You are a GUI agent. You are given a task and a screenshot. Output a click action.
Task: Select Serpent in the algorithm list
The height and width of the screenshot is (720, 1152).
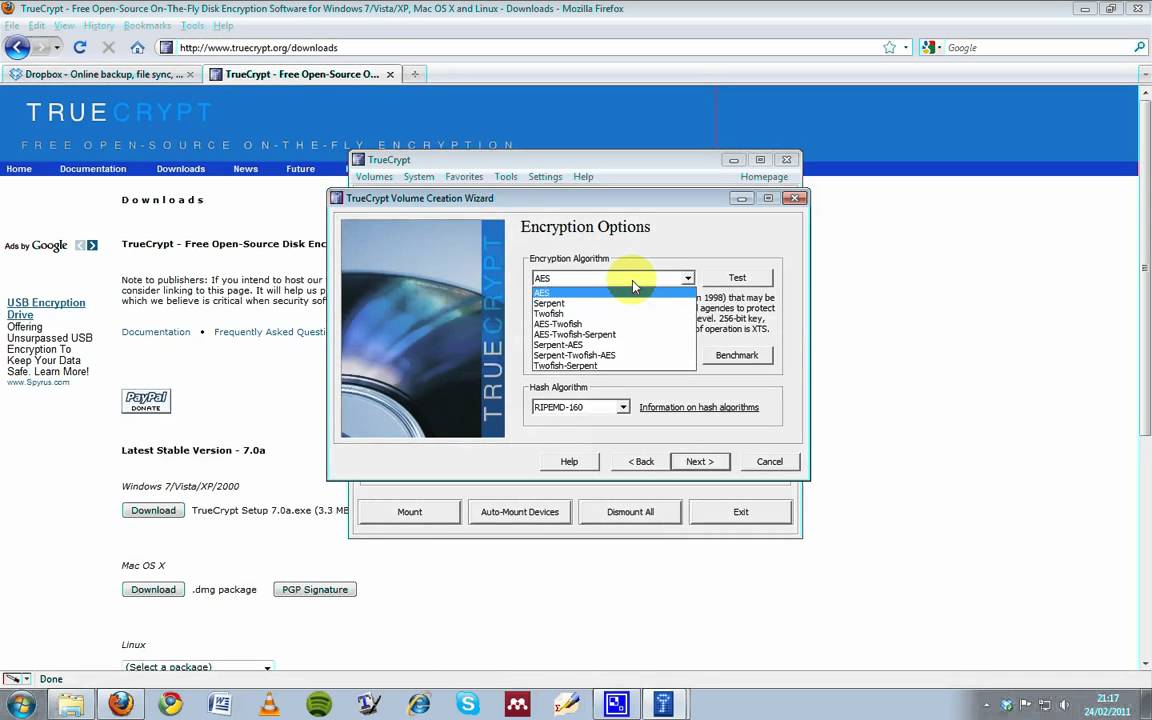click(x=614, y=303)
